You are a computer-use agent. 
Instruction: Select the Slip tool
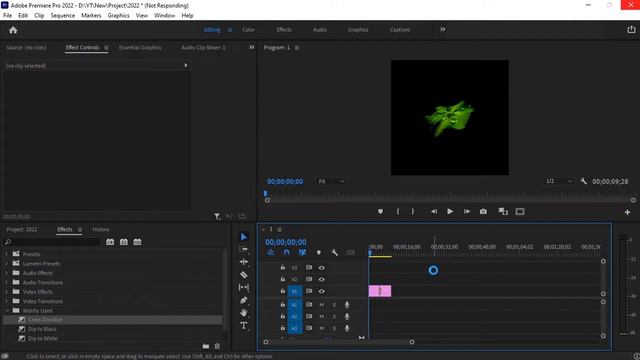(x=244, y=287)
